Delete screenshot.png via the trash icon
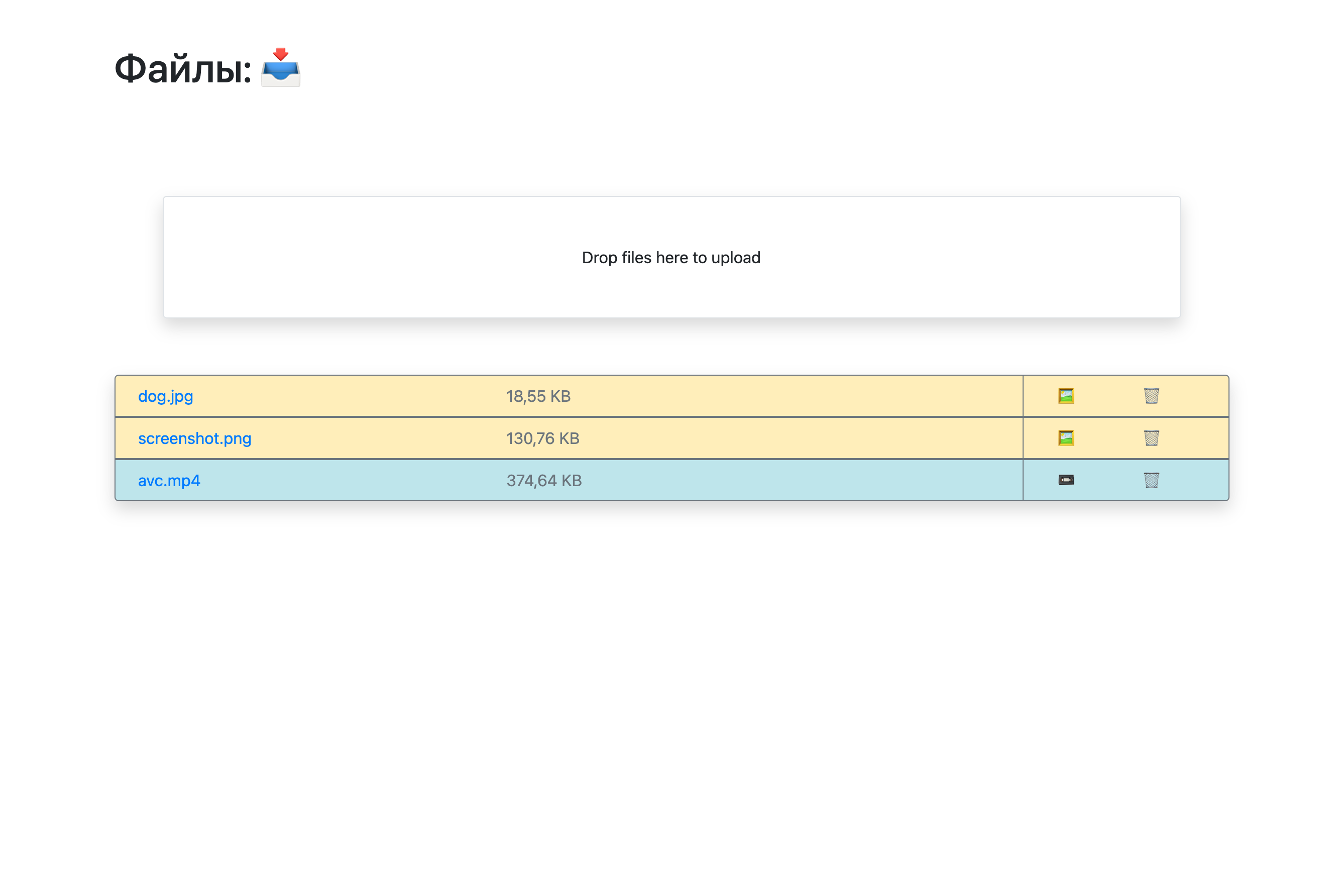Viewport: 1344px width, 896px height. pos(1153,438)
